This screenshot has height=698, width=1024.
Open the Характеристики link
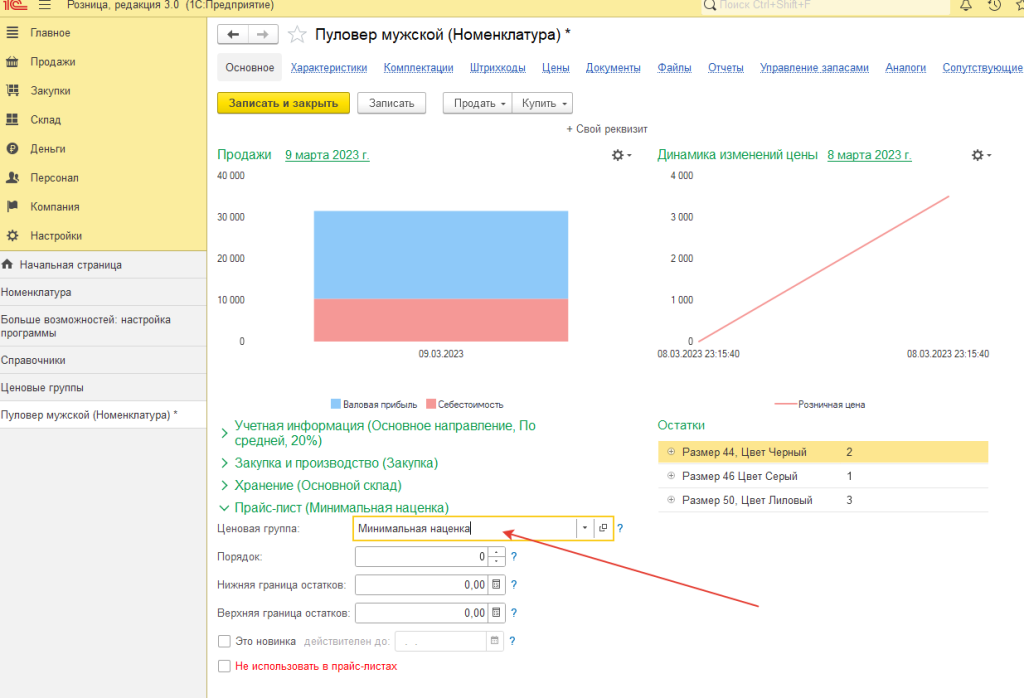pyautogui.click(x=328, y=67)
